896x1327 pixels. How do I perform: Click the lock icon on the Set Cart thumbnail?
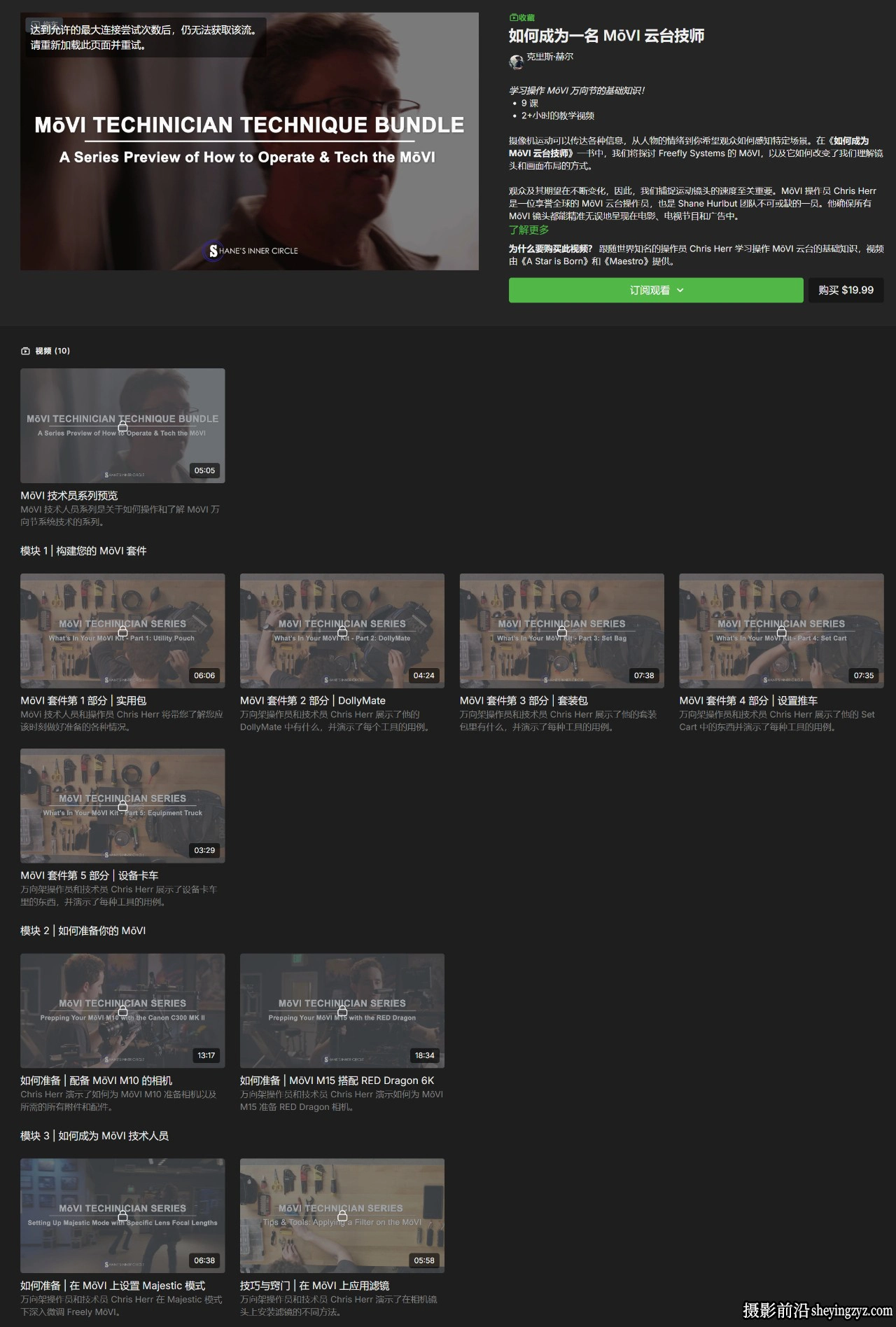781,631
